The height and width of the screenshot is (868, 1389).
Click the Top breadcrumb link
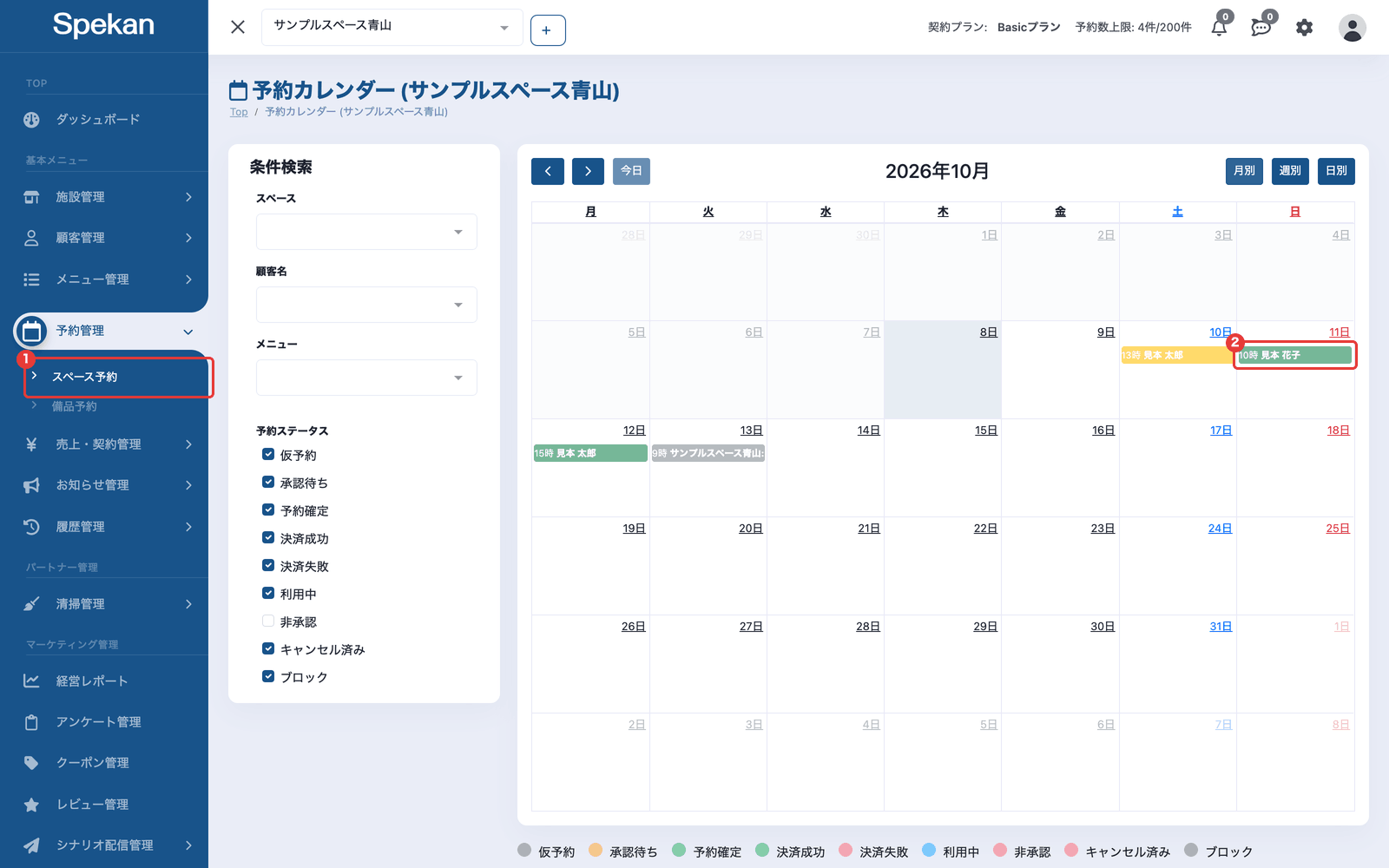click(x=239, y=112)
